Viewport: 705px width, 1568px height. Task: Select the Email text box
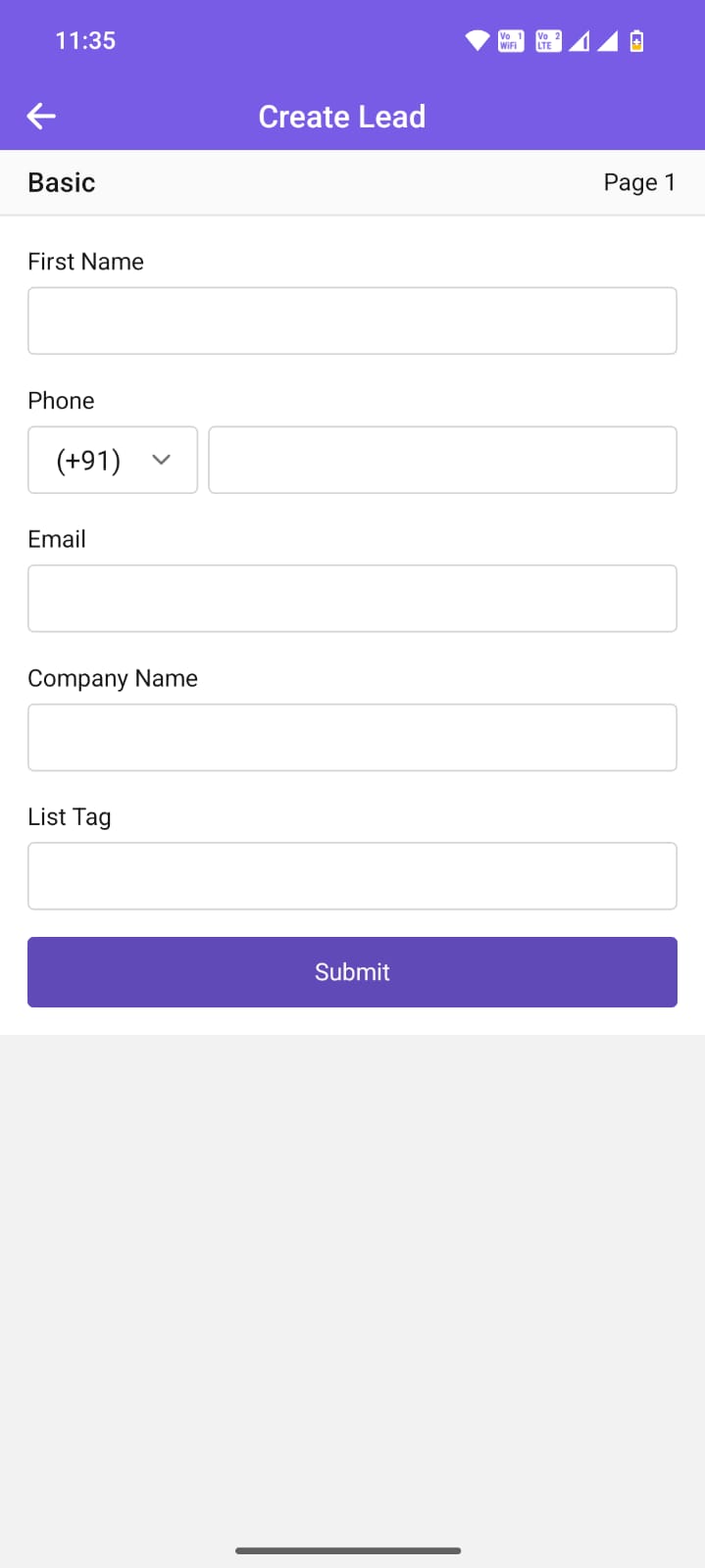coord(352,599)
